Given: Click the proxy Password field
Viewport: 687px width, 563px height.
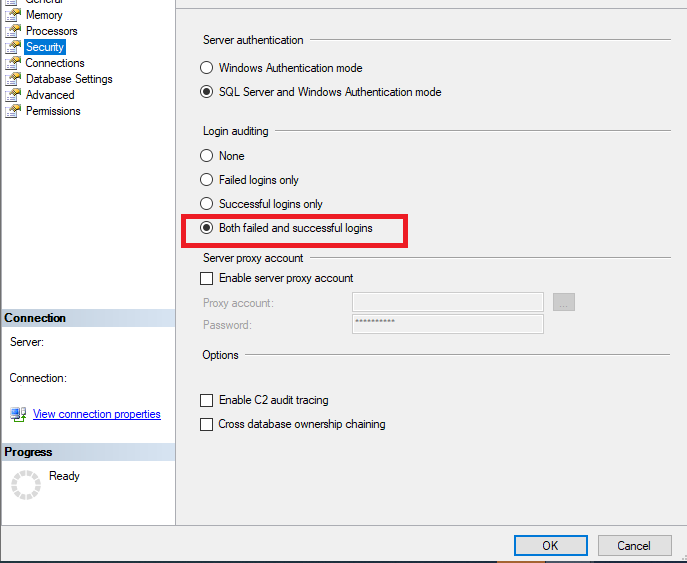Looking at the screenshot, I should coord(448,324).
